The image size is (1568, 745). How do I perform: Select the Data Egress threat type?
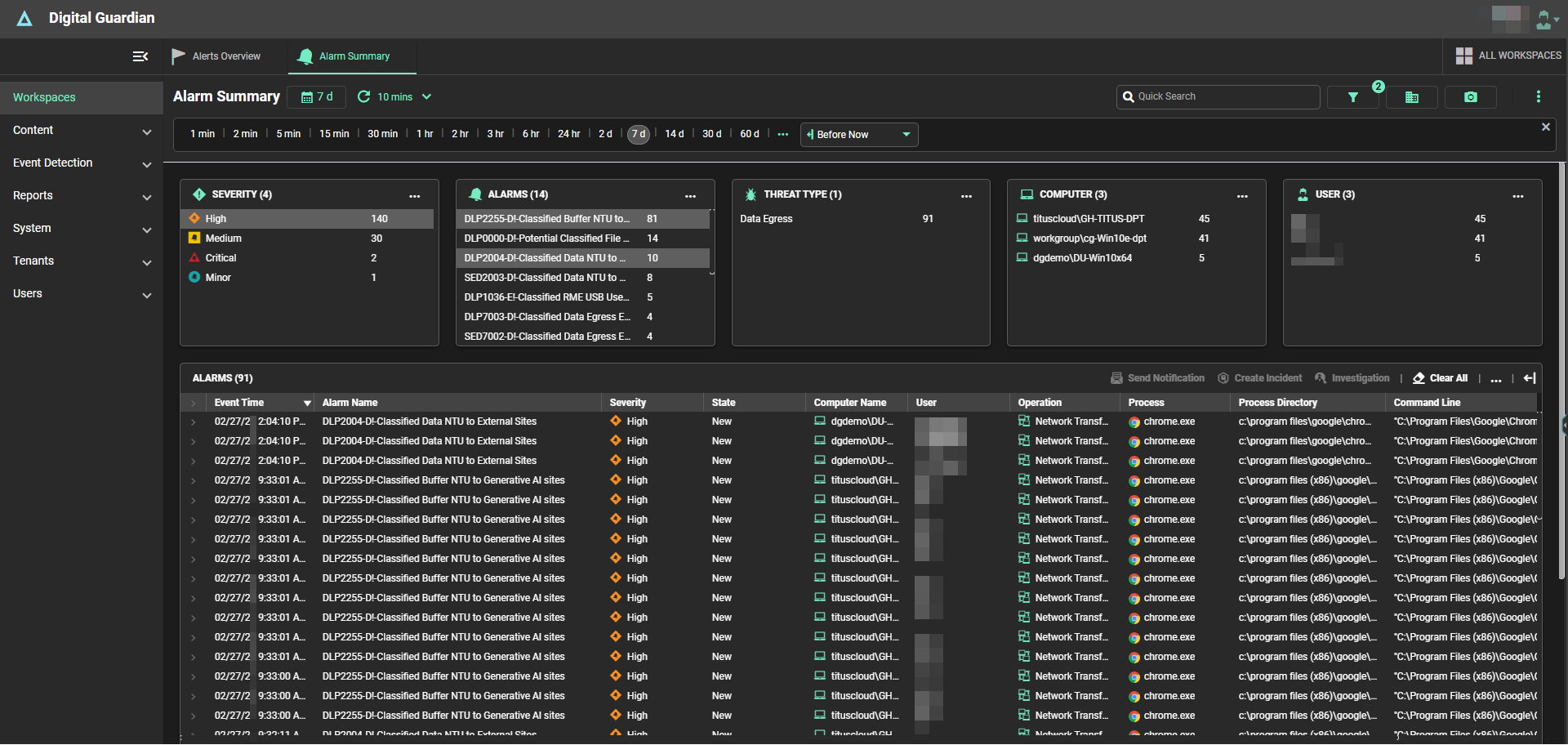[x=859, y=219]
